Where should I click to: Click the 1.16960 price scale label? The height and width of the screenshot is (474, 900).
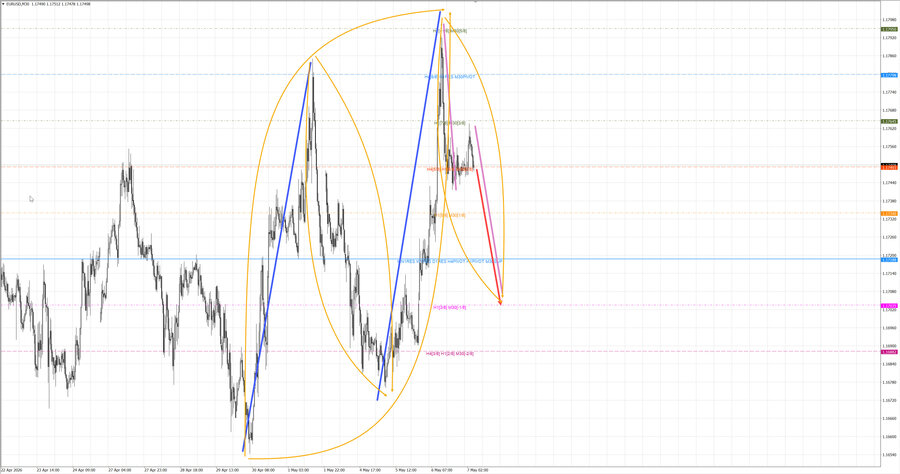[890, 328]
